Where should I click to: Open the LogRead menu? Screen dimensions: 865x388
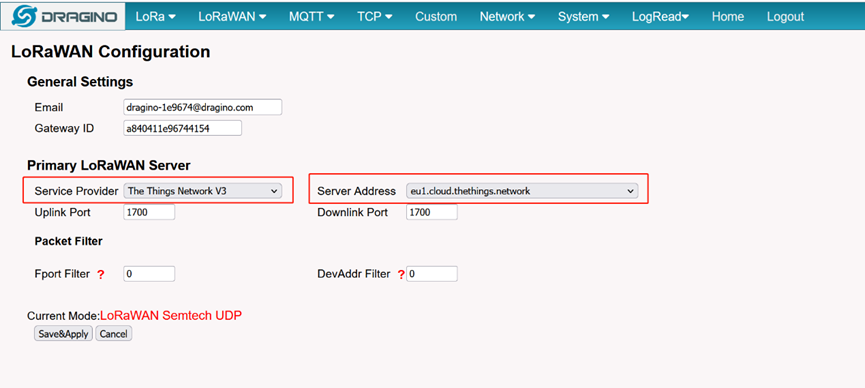coord(660,17)
